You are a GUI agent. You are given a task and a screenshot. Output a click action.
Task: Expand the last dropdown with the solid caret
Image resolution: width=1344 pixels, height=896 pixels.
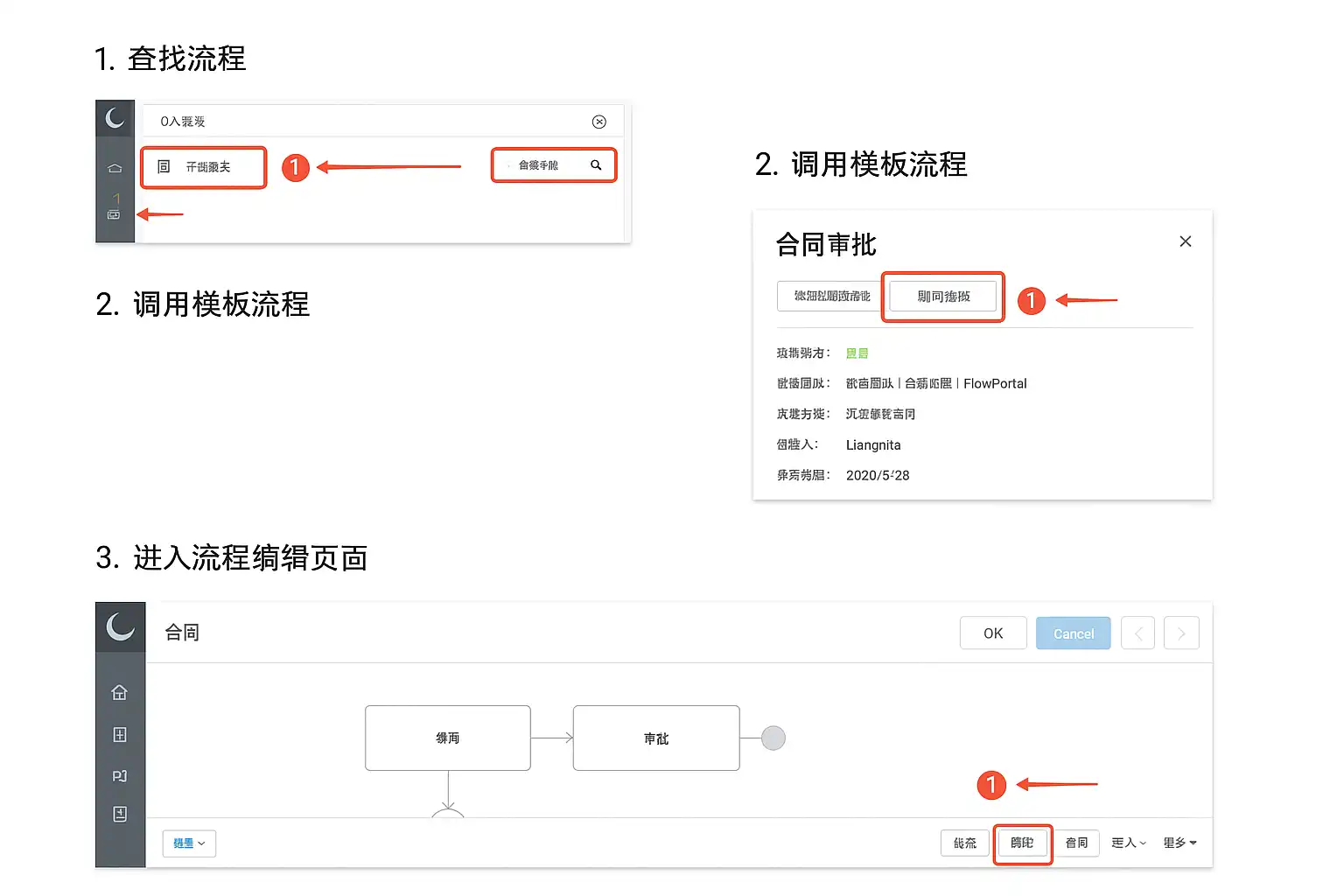point(1180,843)
